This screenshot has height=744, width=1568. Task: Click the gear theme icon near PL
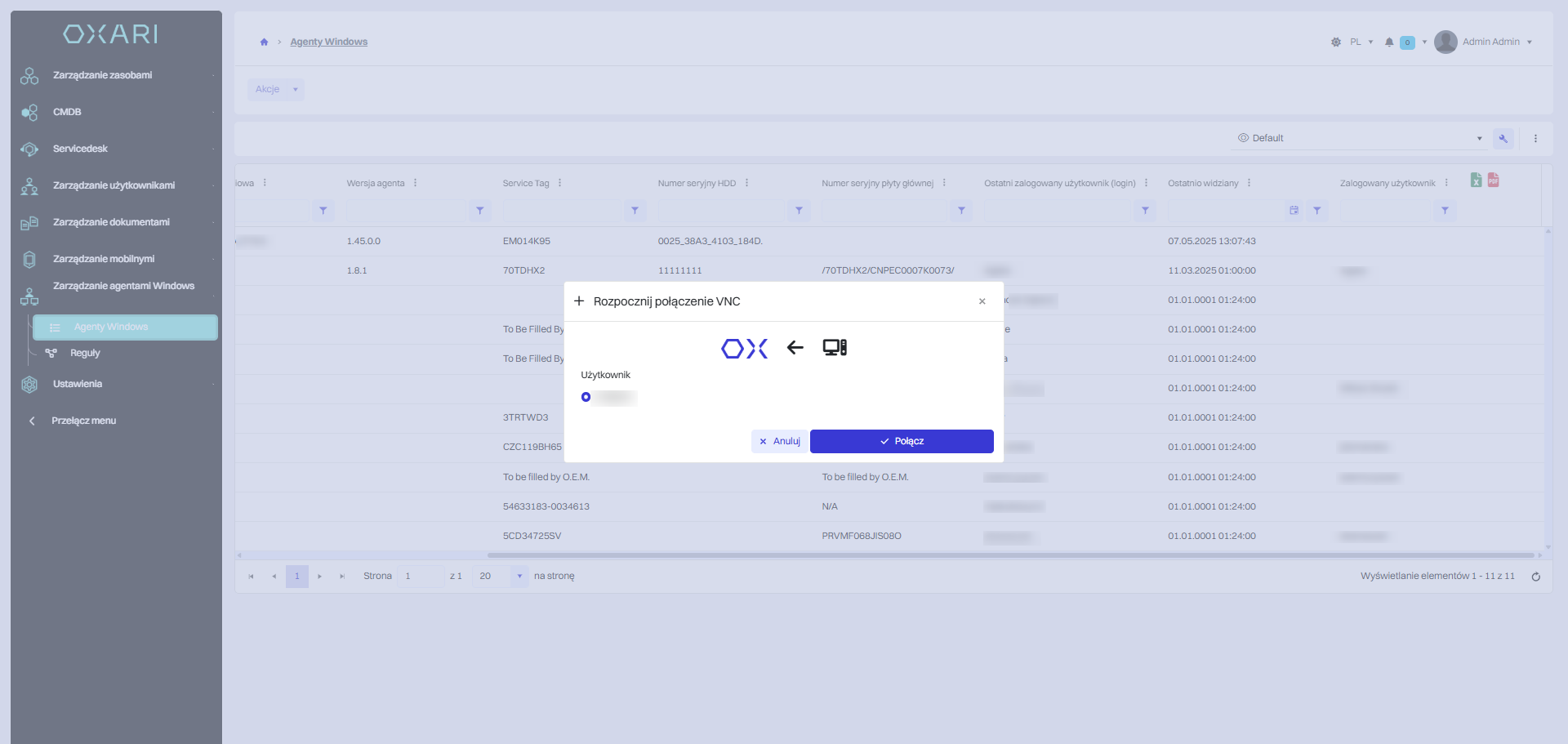(x=1336, y=42)
